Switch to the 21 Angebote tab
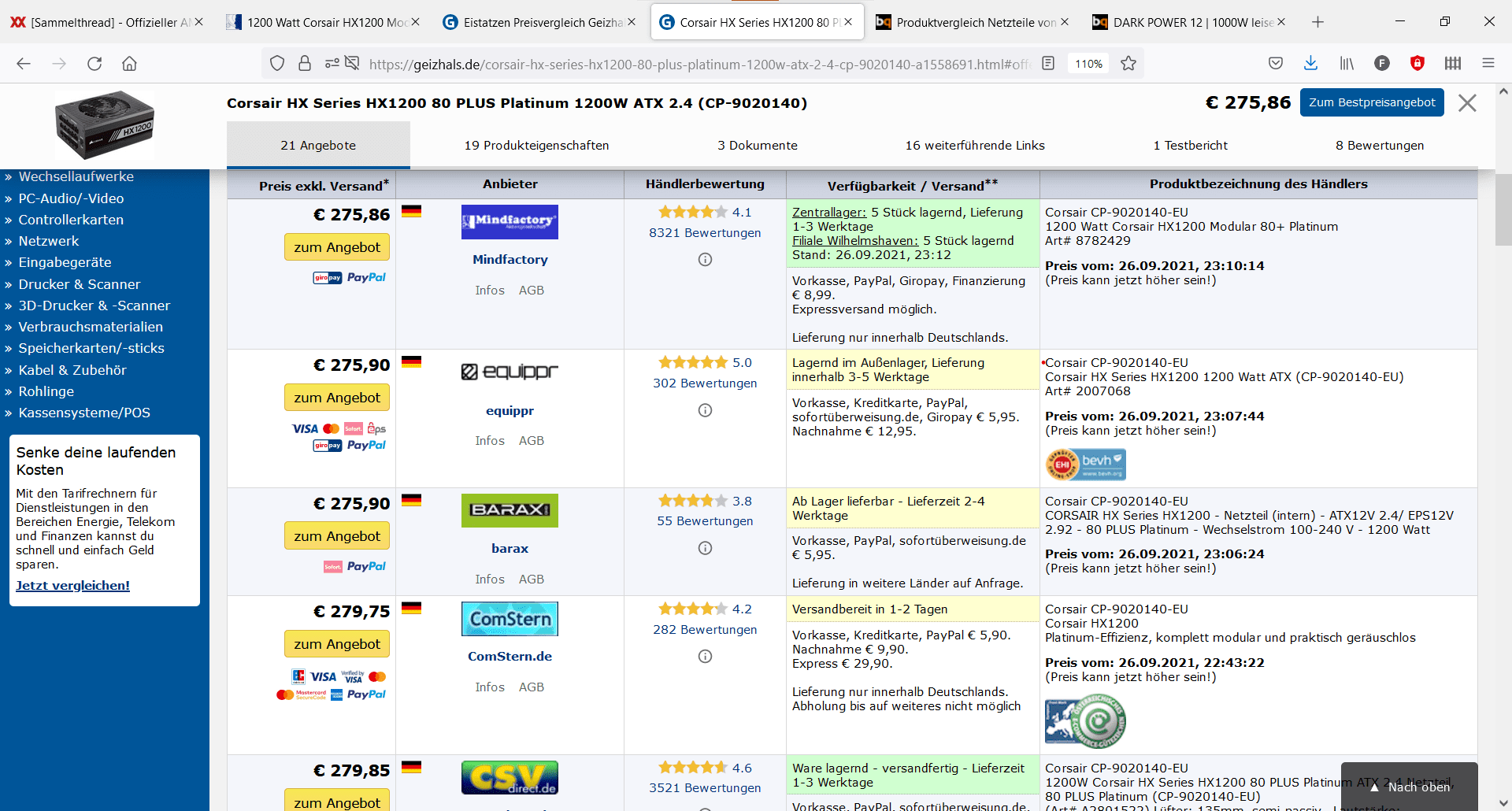1512x811 pixels. [x=318, y=146]
